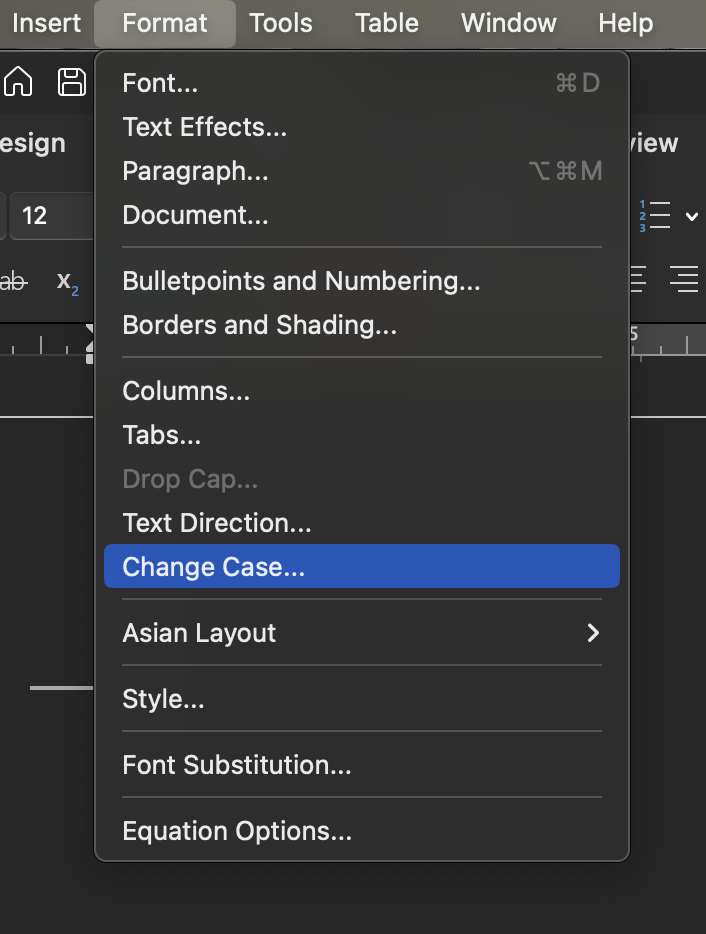
Task: Open the numbered list dropdown arrow
Action: click(692, 216)
